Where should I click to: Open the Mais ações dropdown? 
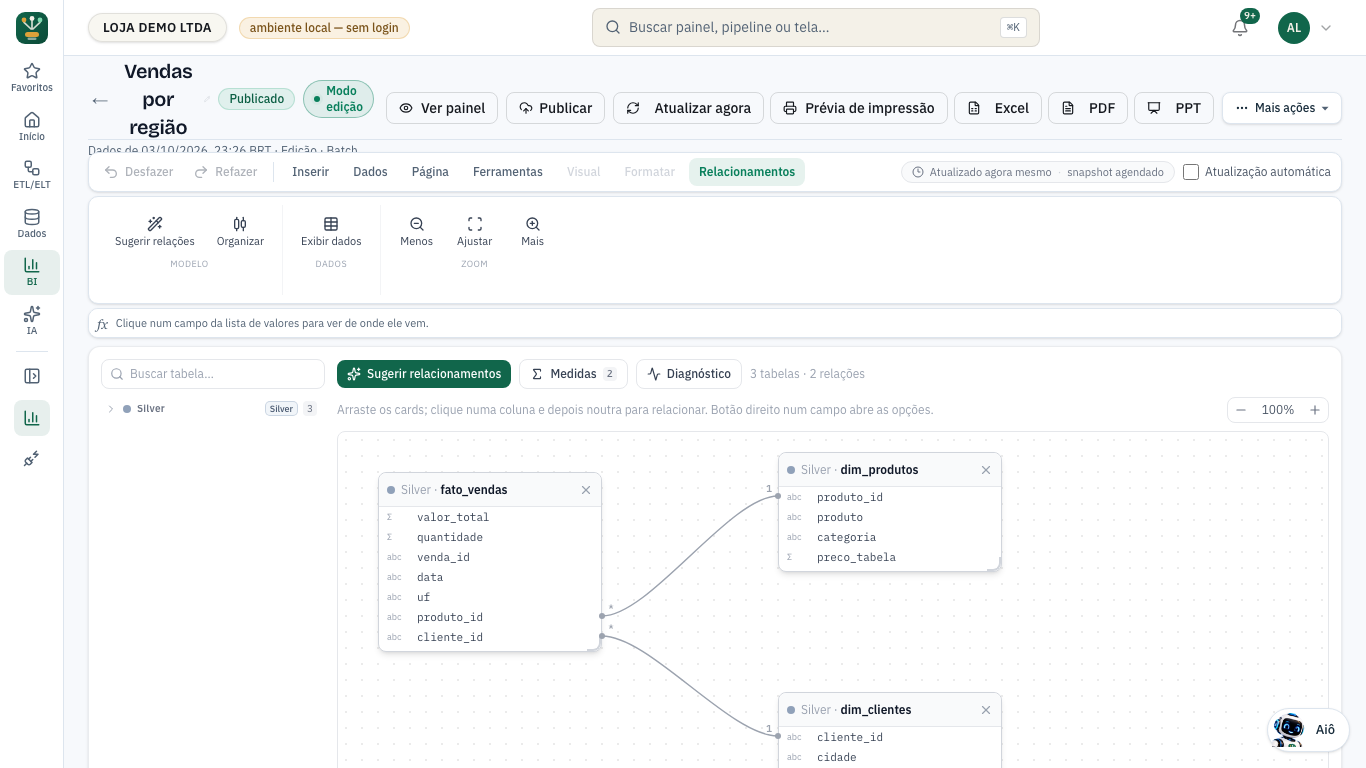tap(1282, 108)
